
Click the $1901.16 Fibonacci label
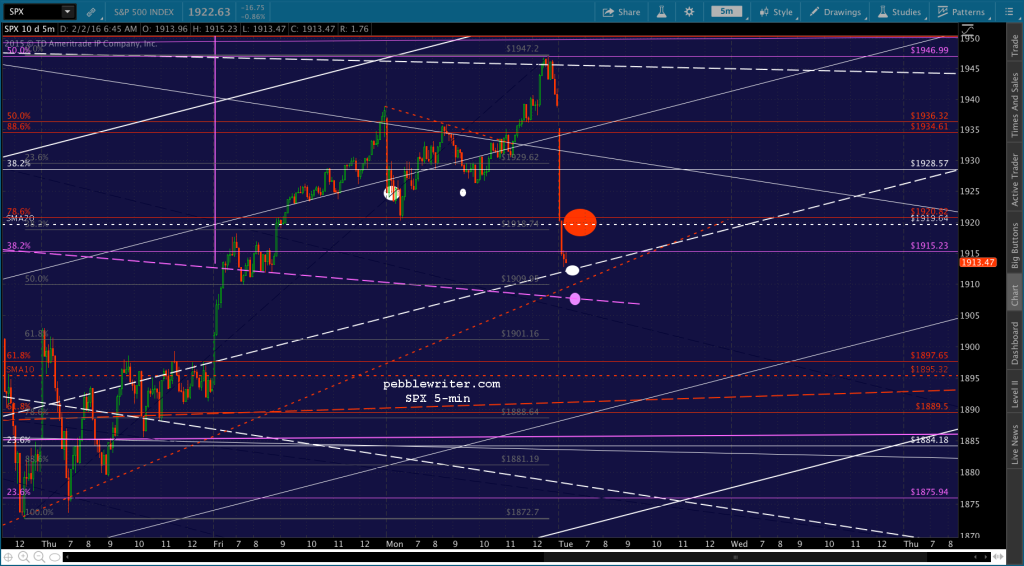520,334
